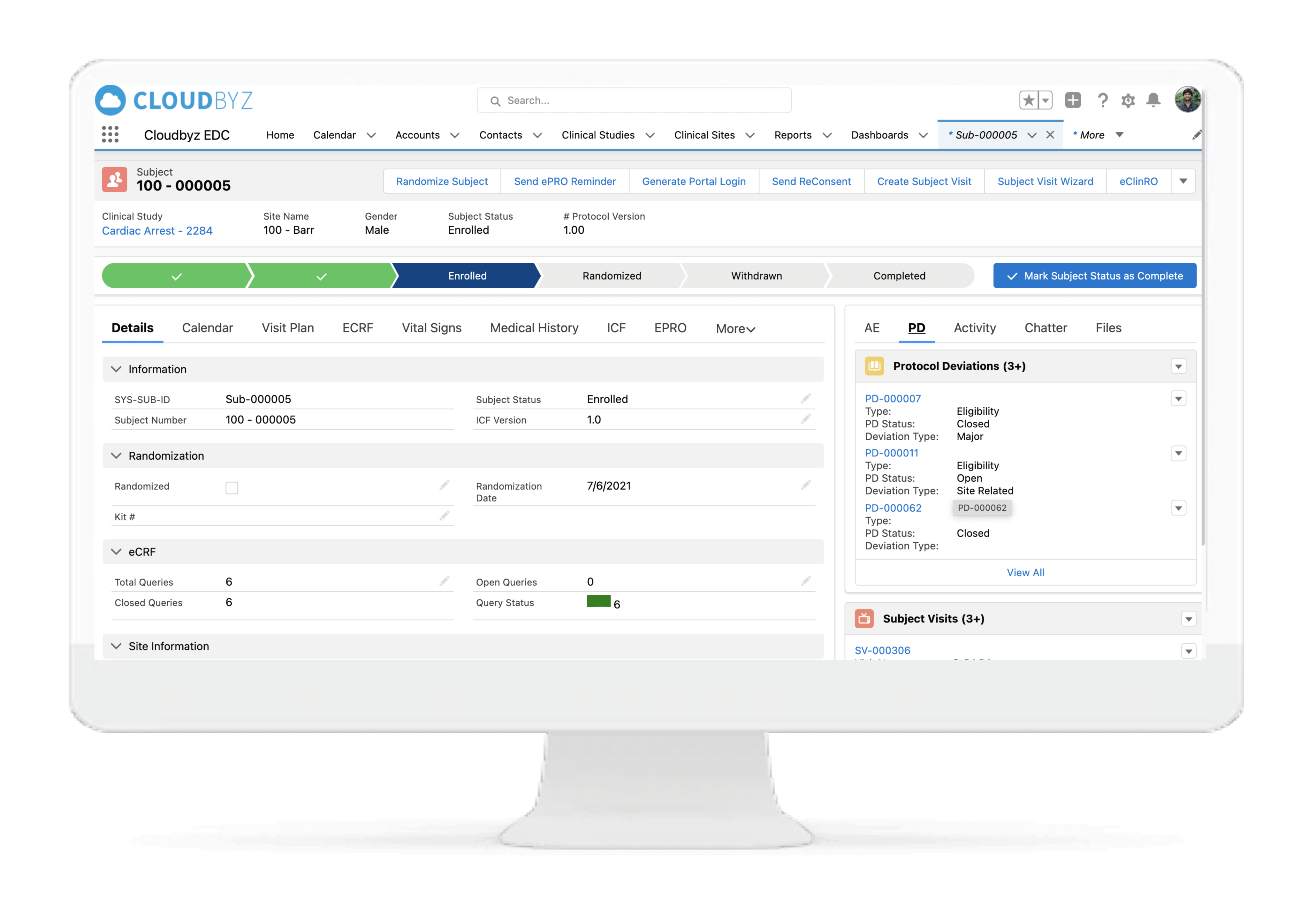Viewport: 1316px width, 911px height.
Task: Open the Cardiac Arrest - 2284 study link
Action: (x=157, y=230)
